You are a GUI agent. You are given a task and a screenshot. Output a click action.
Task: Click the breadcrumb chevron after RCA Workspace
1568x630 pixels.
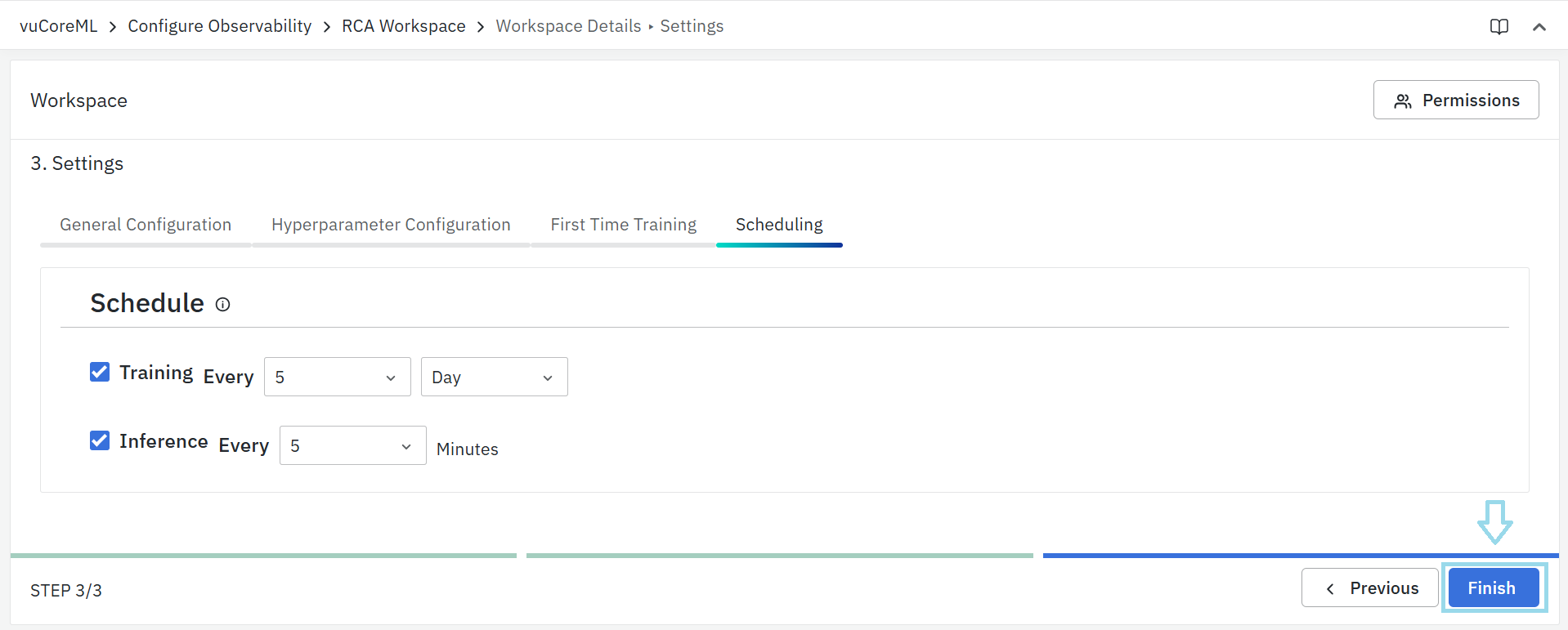coord(481,27)
